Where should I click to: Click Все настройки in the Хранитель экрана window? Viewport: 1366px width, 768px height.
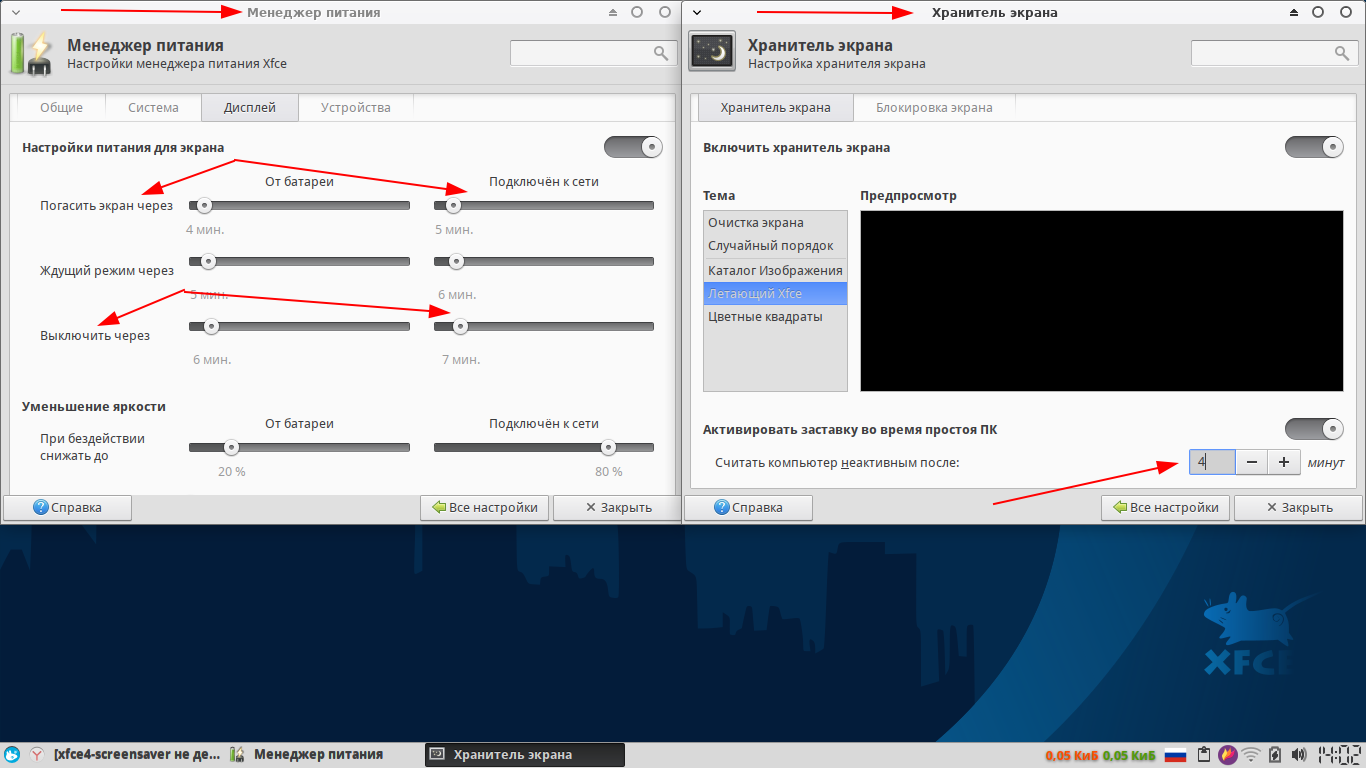click(1166, 507)
